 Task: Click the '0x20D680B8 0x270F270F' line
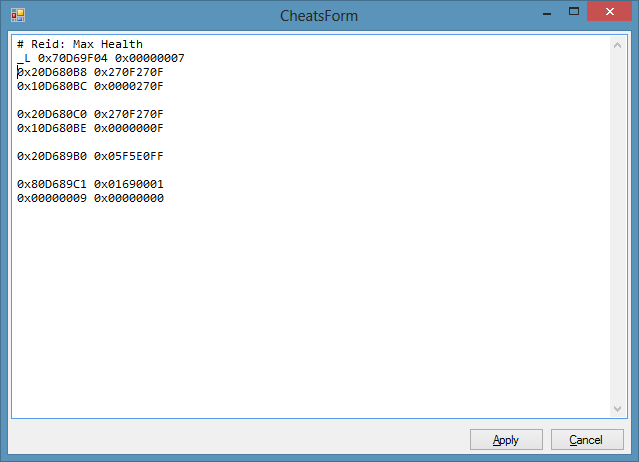click(x=90, y=72)
